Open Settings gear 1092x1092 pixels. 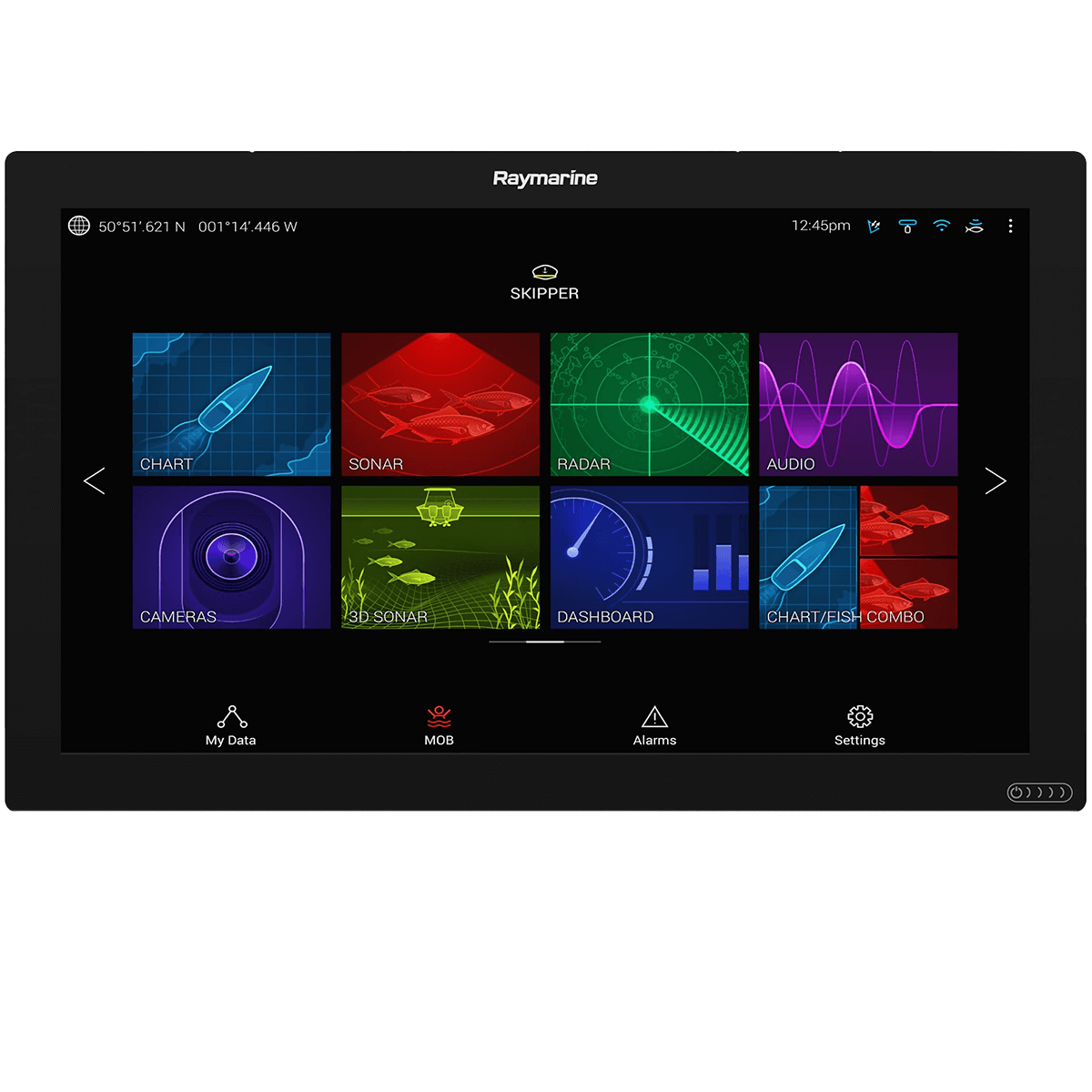[x=860, y=726]
